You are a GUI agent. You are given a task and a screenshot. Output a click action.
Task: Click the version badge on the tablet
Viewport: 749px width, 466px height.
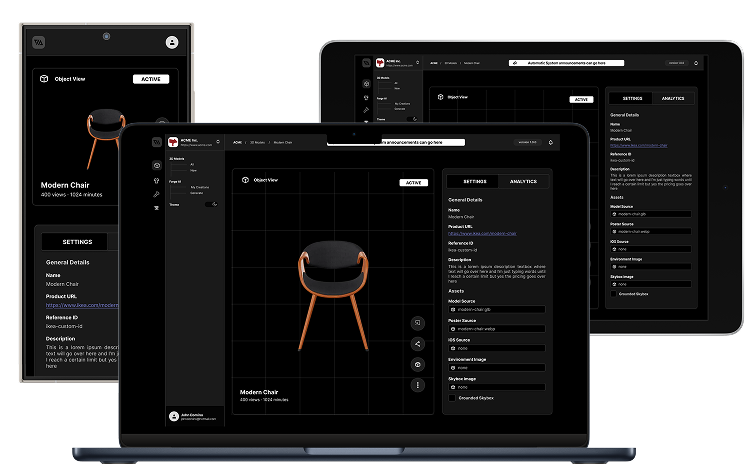676,63
